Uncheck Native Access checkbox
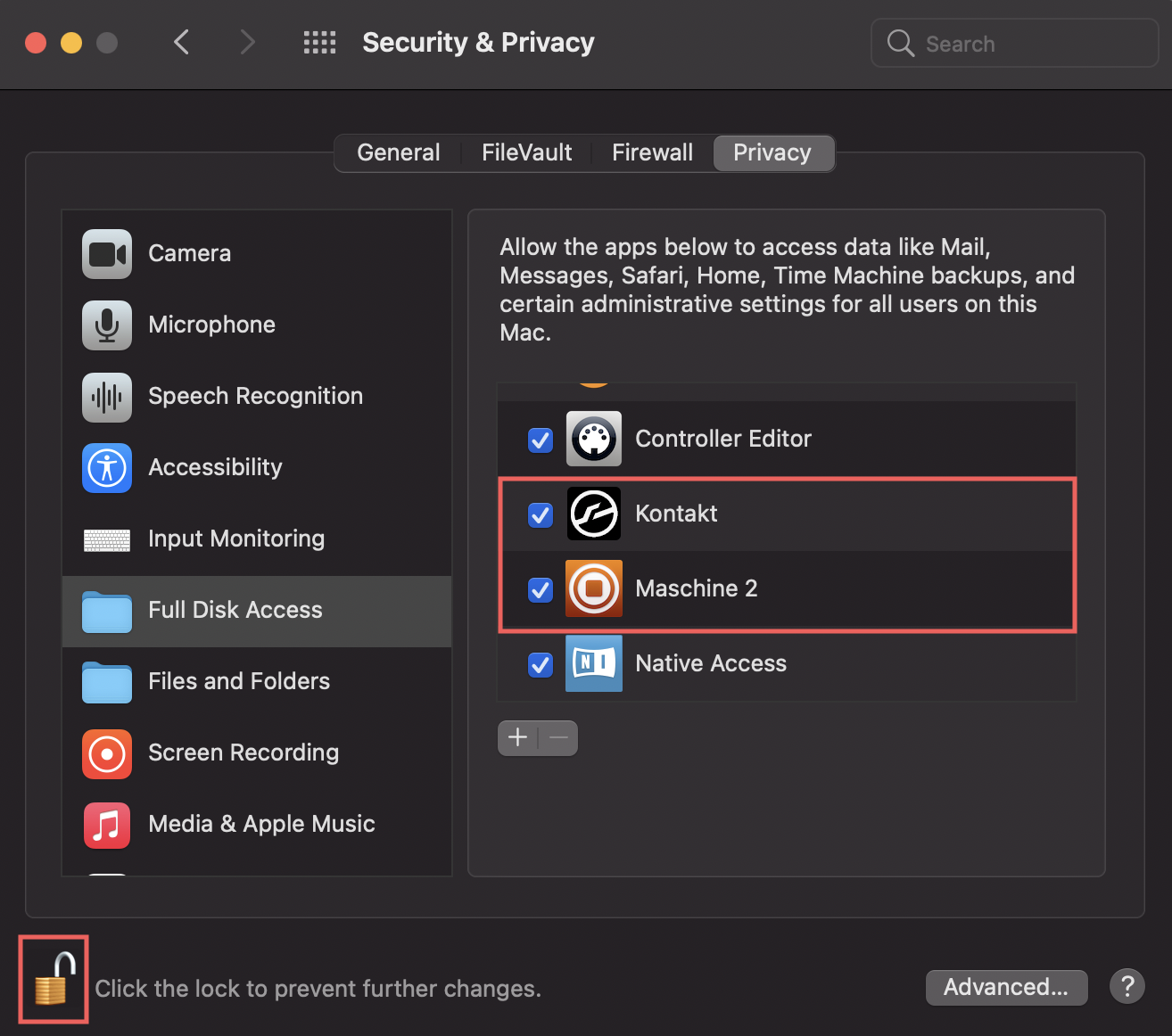The height and width of the screenshot is (1036, 1172). 541,665
